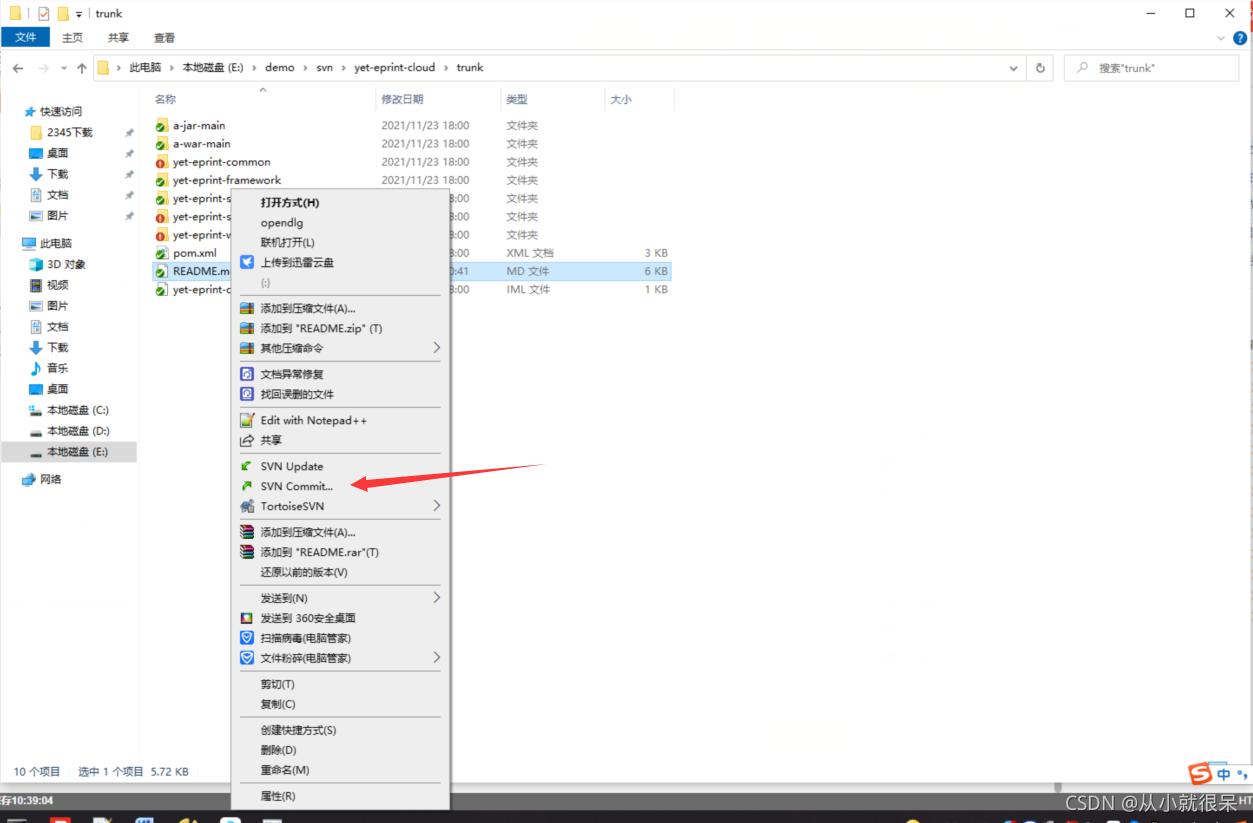The height and width of the screenshot is (823, 1253).
Task: Click the Back navigation arrow
Action: (18, 68)
